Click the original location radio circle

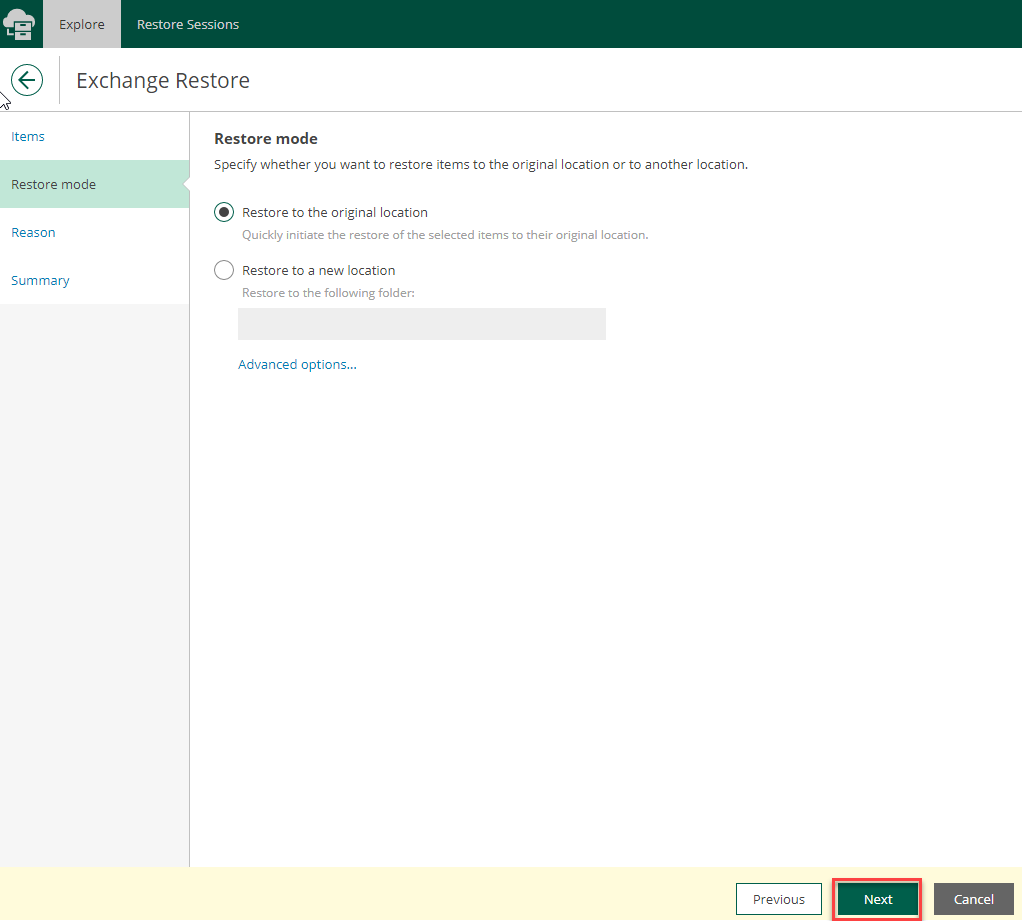(223, 212)
